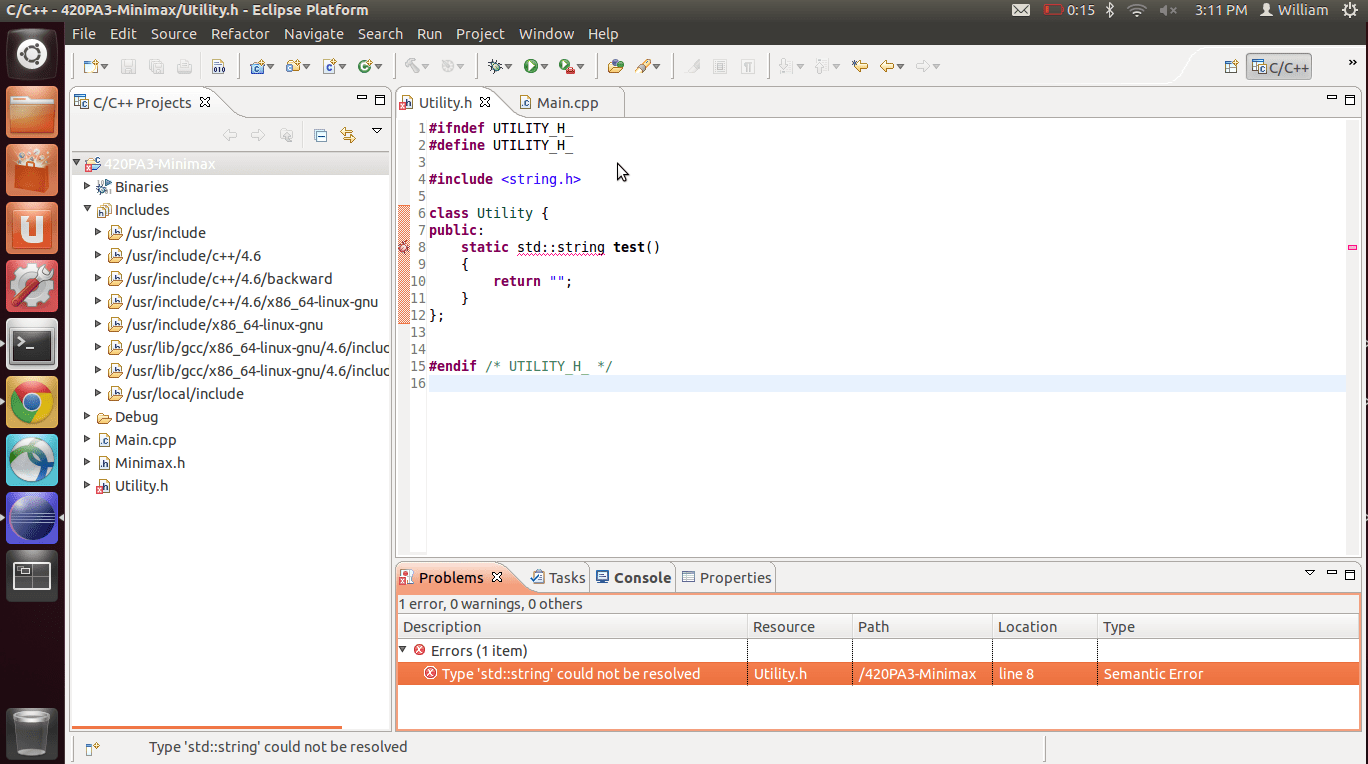
Task: Open the Search (flashlight) toolbar icon
Action: [643, 65]
